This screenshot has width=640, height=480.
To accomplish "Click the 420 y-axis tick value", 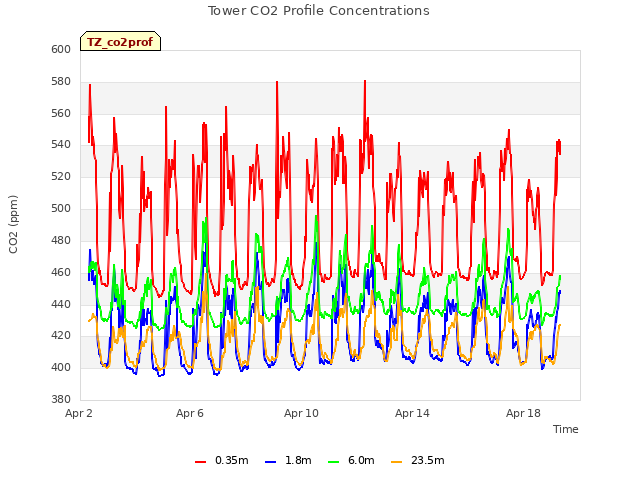I will pyautogui.click(x=61, y=336).
